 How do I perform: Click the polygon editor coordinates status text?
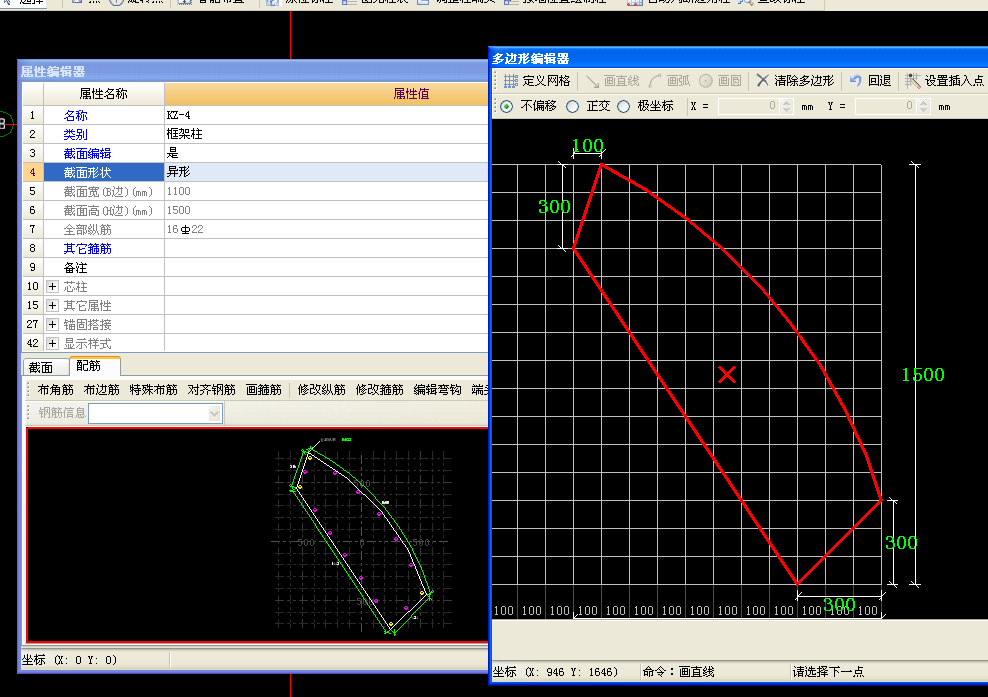tap(554, 672)
